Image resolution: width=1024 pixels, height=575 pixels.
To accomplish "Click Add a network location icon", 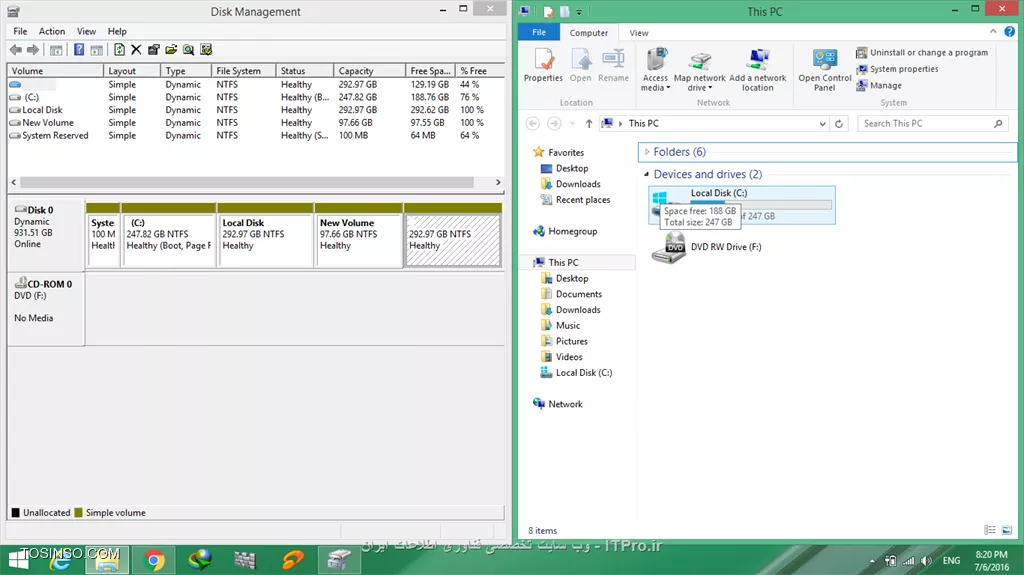I will click(x=758, y=70).
